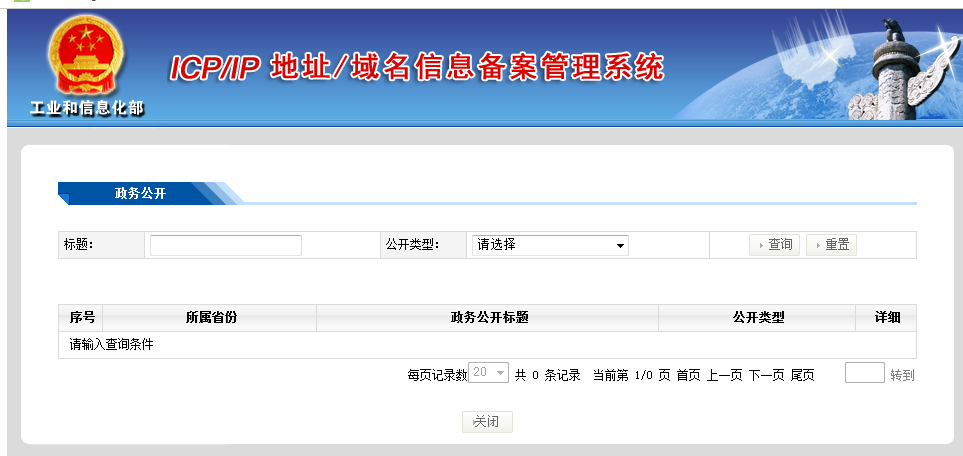Viewport: 963px width, 456px height.
Task: Click the 政务公开标题 column header
Action: 488,318
